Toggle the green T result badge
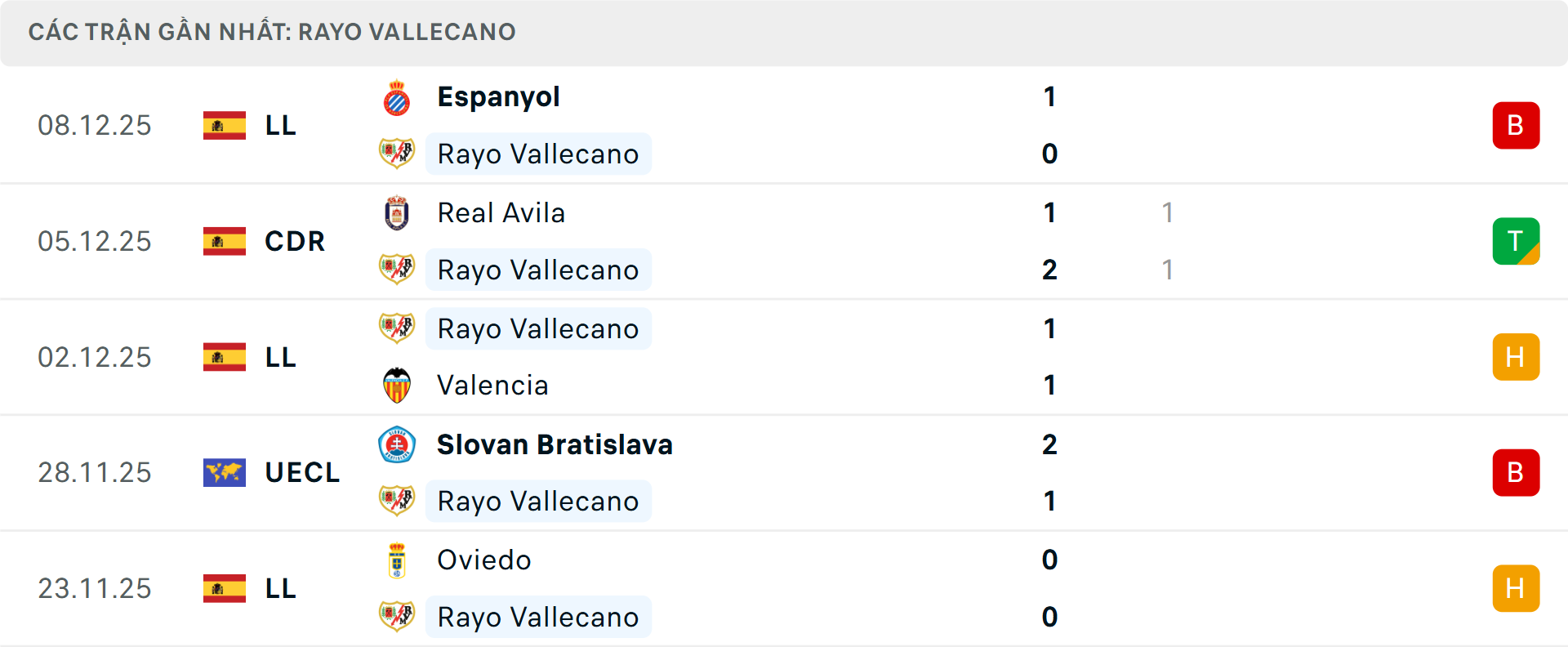Image resolution: width=1568 pixels, height=647 pixels. 1517,241
